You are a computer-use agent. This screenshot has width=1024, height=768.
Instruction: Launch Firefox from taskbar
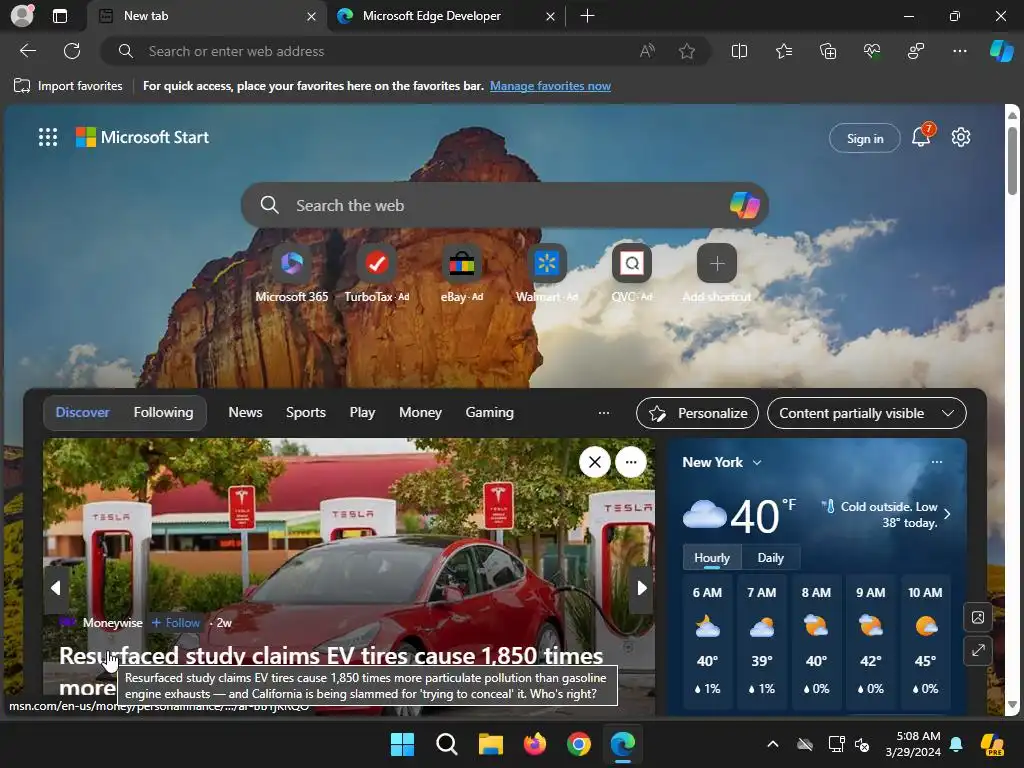point(535,744)
